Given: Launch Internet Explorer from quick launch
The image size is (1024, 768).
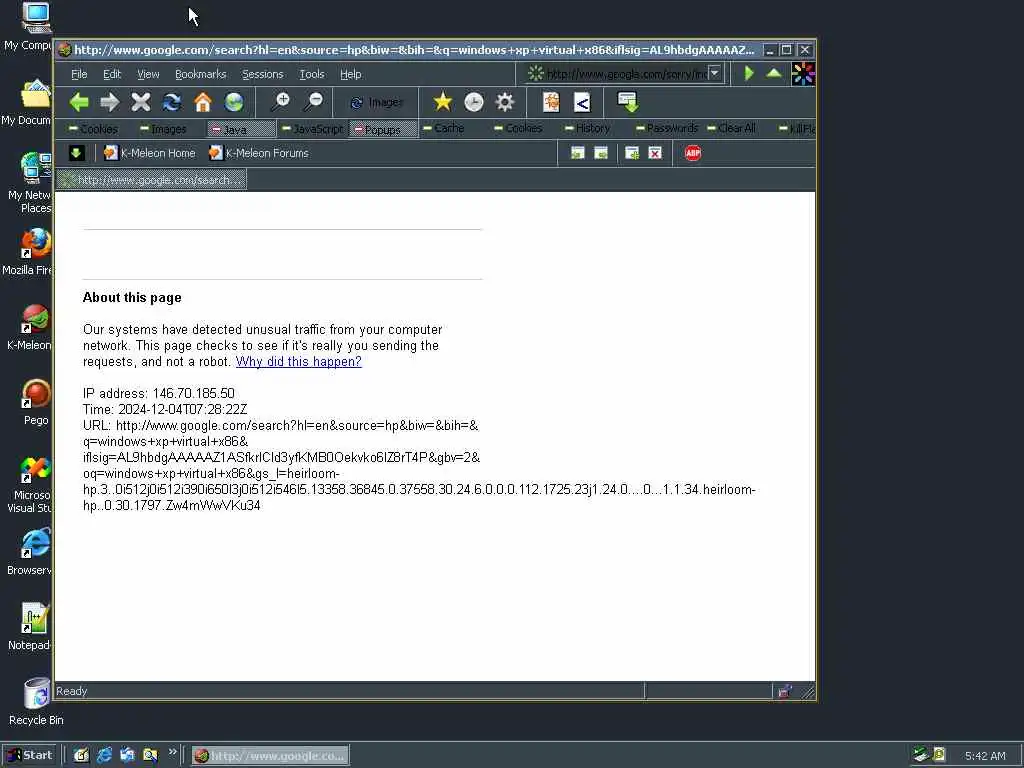Looking at the screenshot, I should [104, 755].
